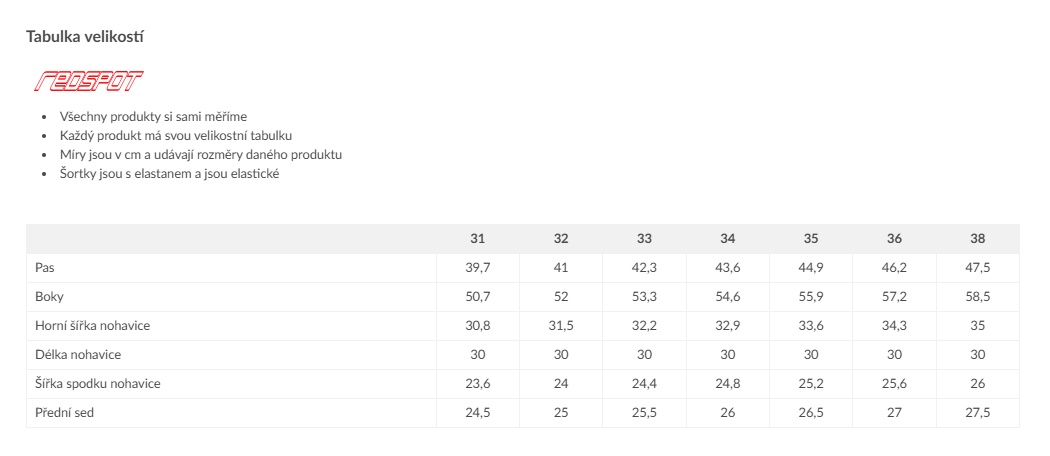This screenshot has height=456, width=1050.
Task: Click the 58,5 Boky value cell
Action: (x=977, y=297)
